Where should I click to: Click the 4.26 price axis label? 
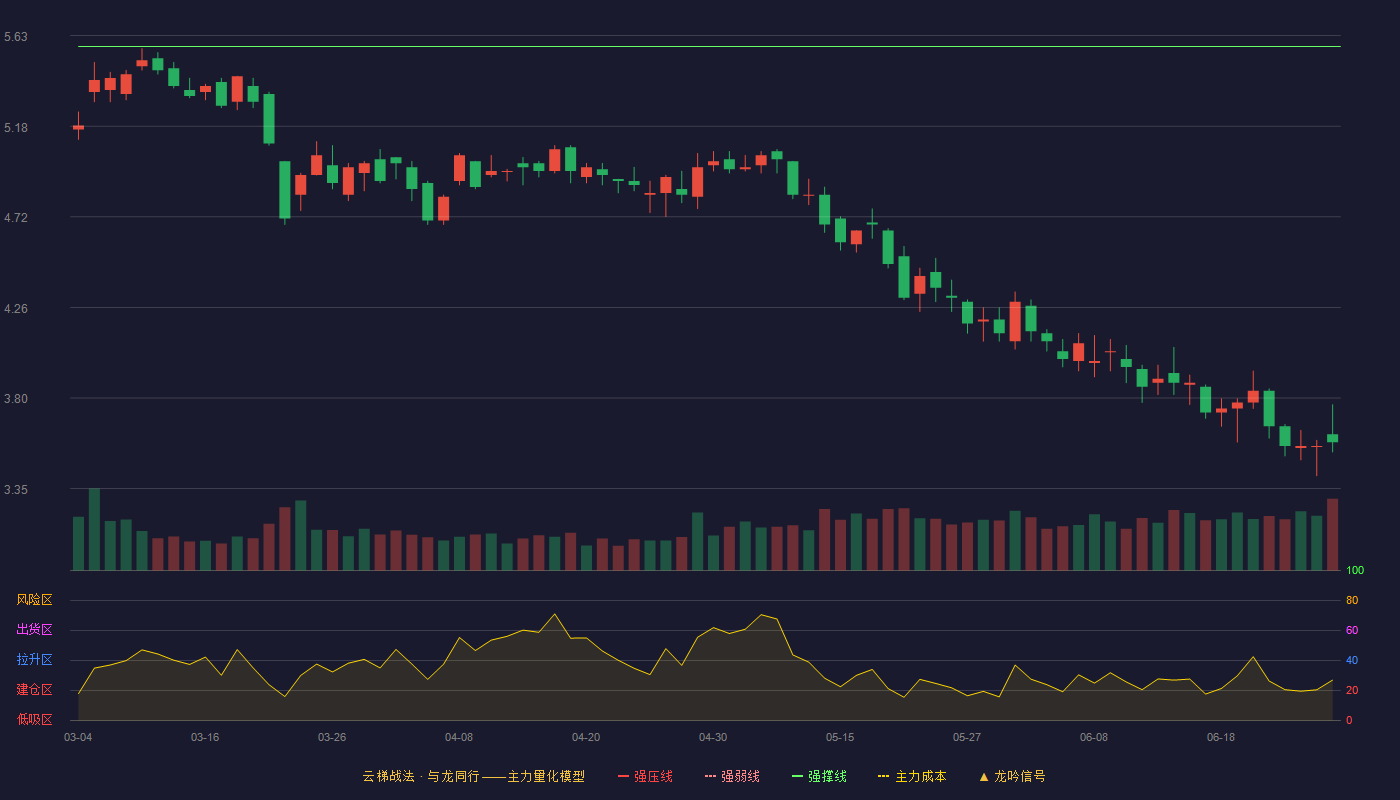click(16, 309)
